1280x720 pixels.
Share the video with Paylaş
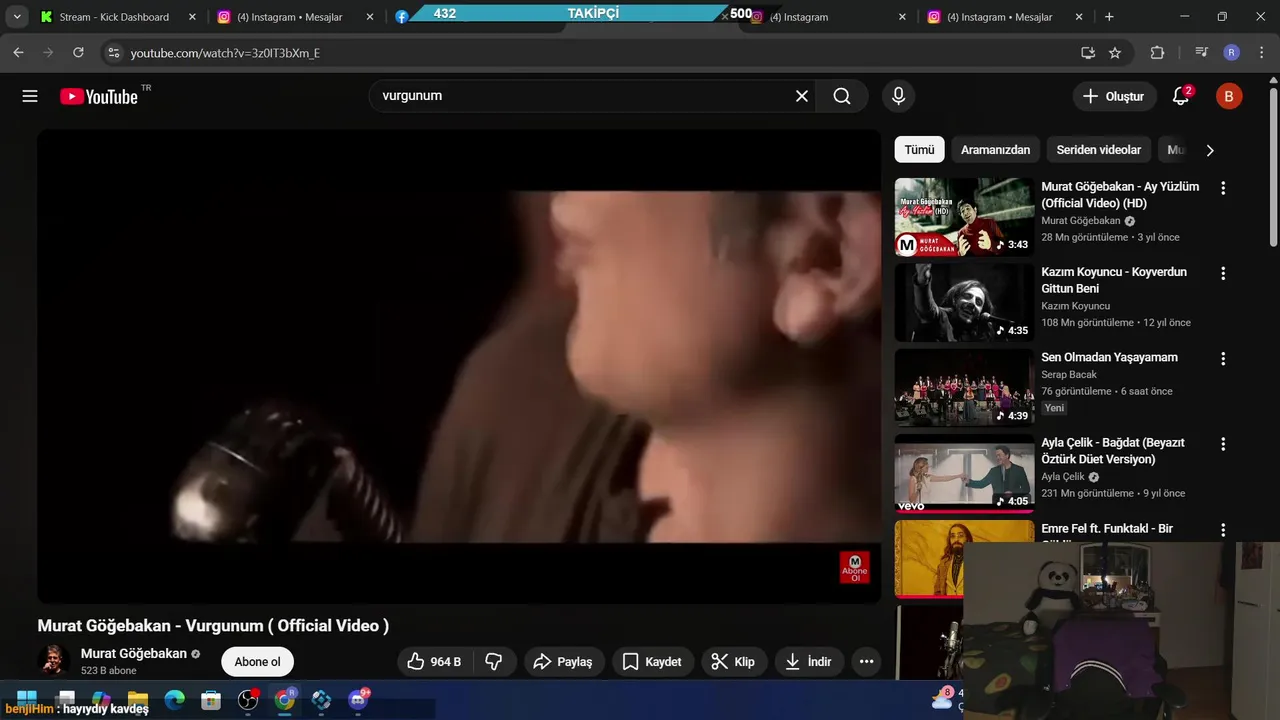[563, 661]
